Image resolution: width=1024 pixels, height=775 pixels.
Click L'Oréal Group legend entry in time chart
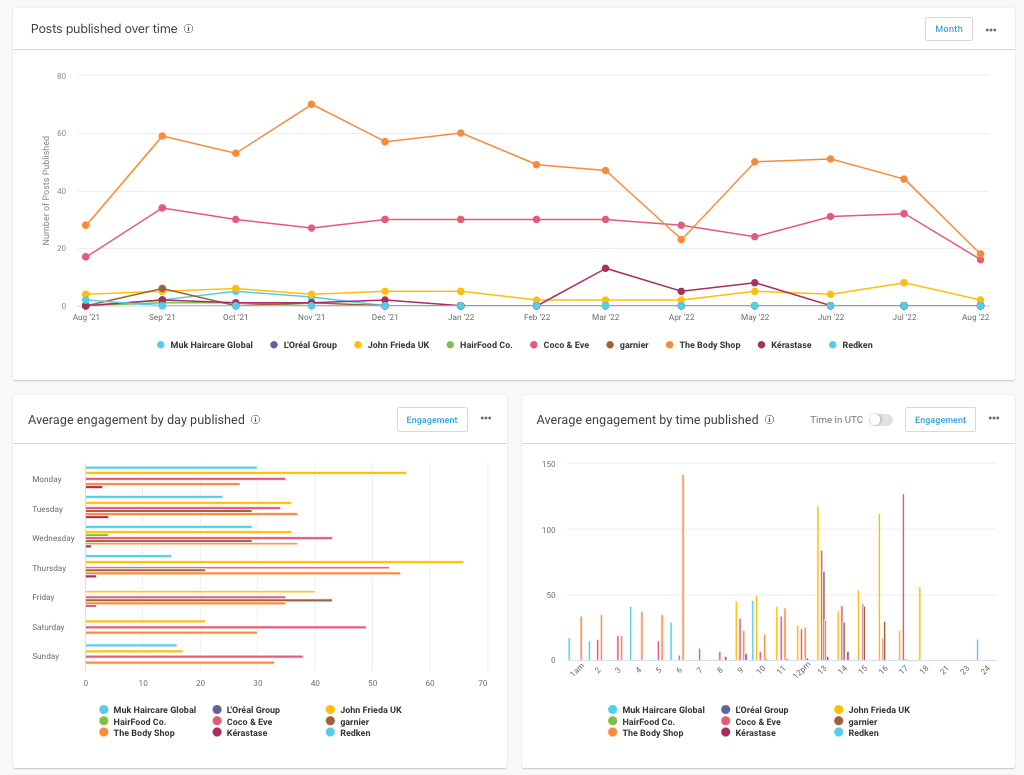761,710
